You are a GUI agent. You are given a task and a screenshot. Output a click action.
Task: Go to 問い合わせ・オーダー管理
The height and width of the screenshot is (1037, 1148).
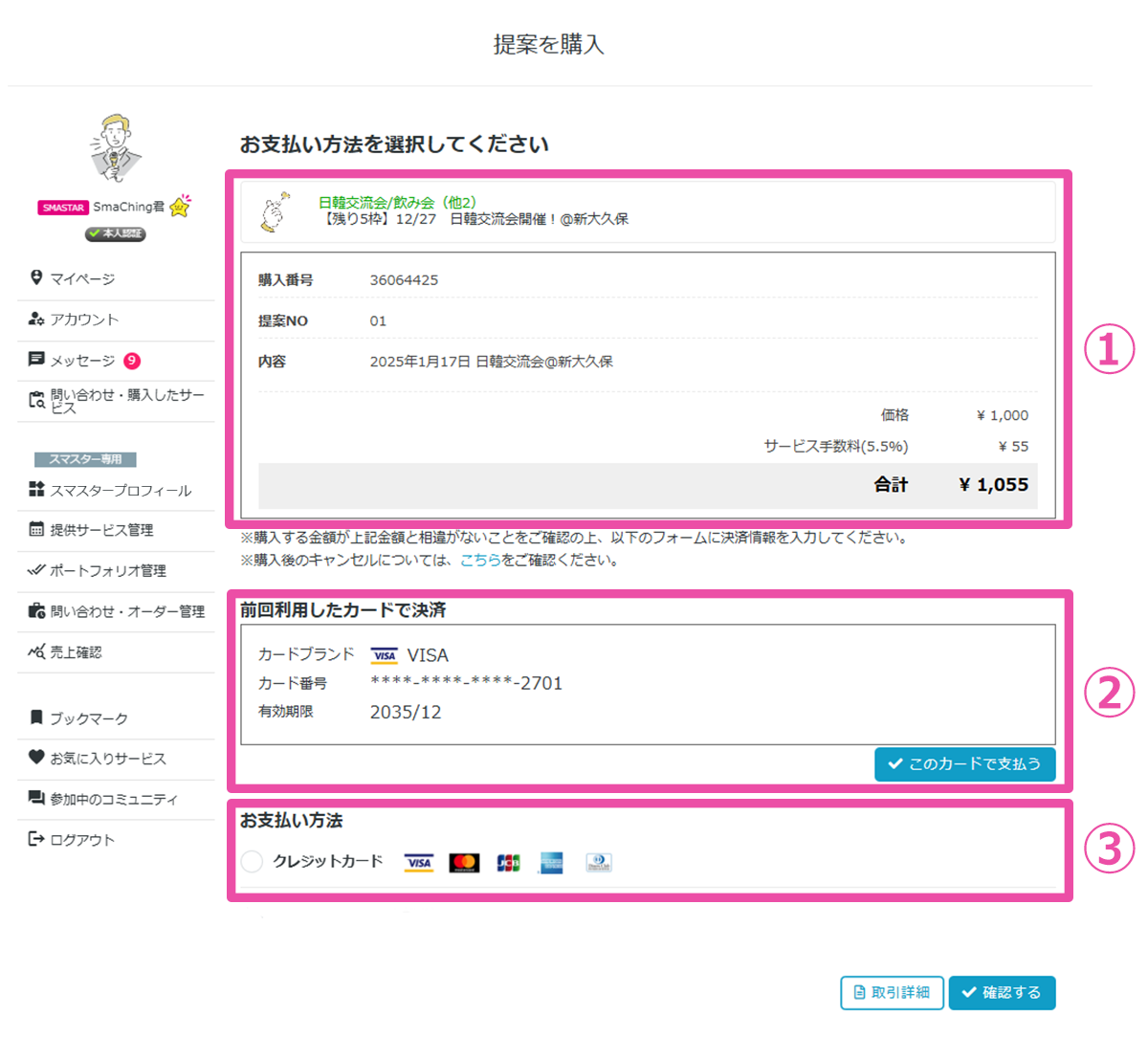click(x=126, y=611)
